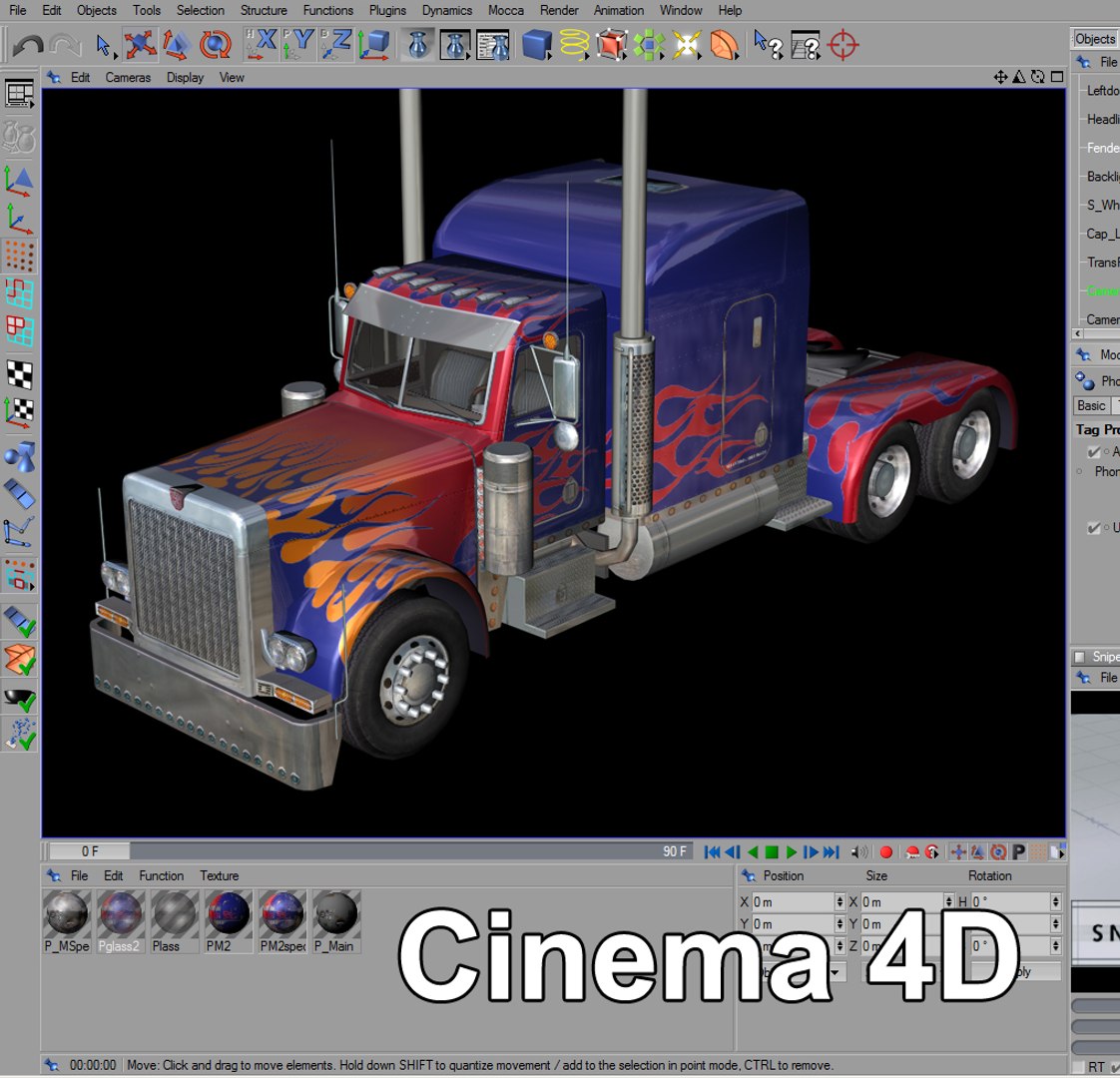The height and width of the screenshot is (1078, 1120).
Task: Click the timeline frame slider at 0 F
Action: [89, 851]
